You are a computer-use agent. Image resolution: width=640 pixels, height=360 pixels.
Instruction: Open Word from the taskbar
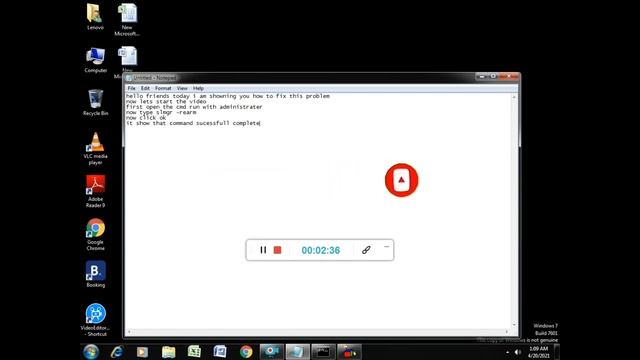pyautogui.click(x=220, y=351)
